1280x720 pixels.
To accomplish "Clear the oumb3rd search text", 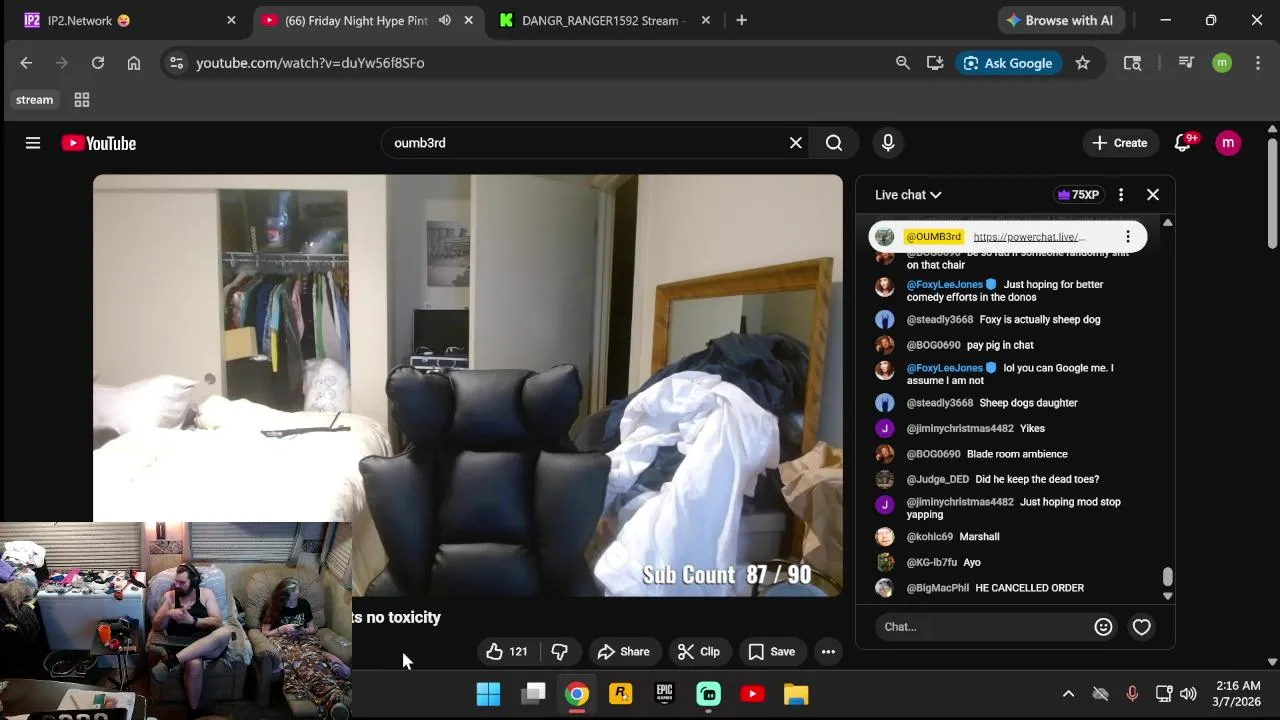I will (796, 143).
